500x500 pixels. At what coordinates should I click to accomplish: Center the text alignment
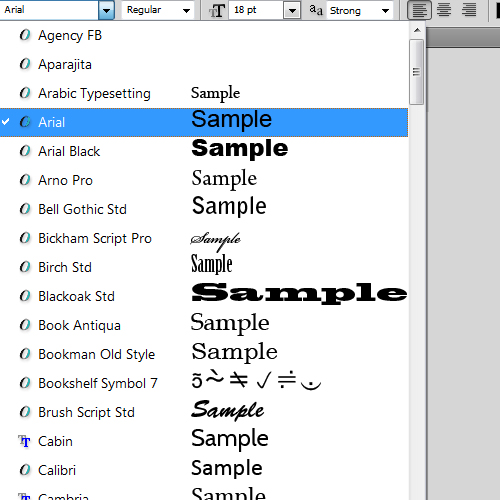coord(444,10)
